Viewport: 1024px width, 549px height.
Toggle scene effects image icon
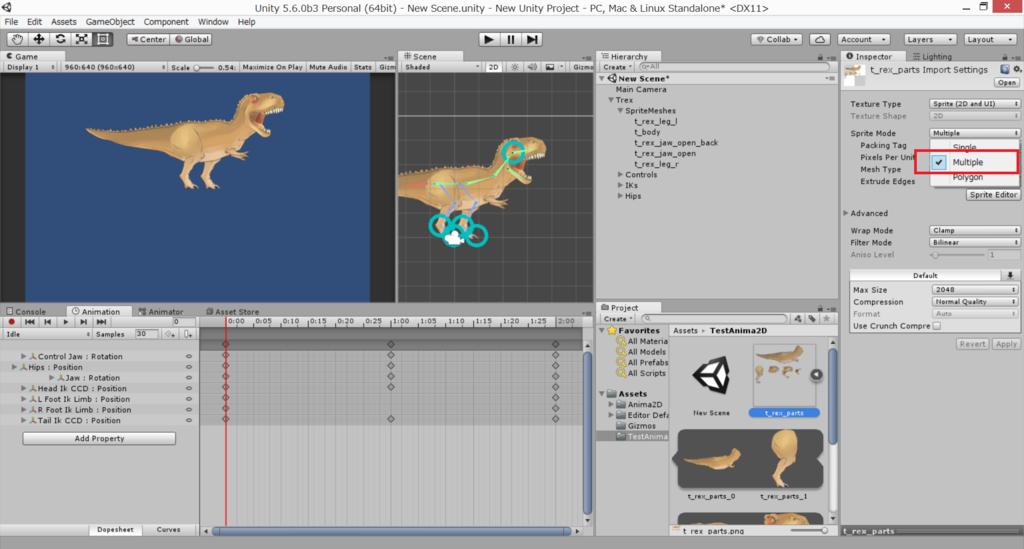click(x=550, y=67)
